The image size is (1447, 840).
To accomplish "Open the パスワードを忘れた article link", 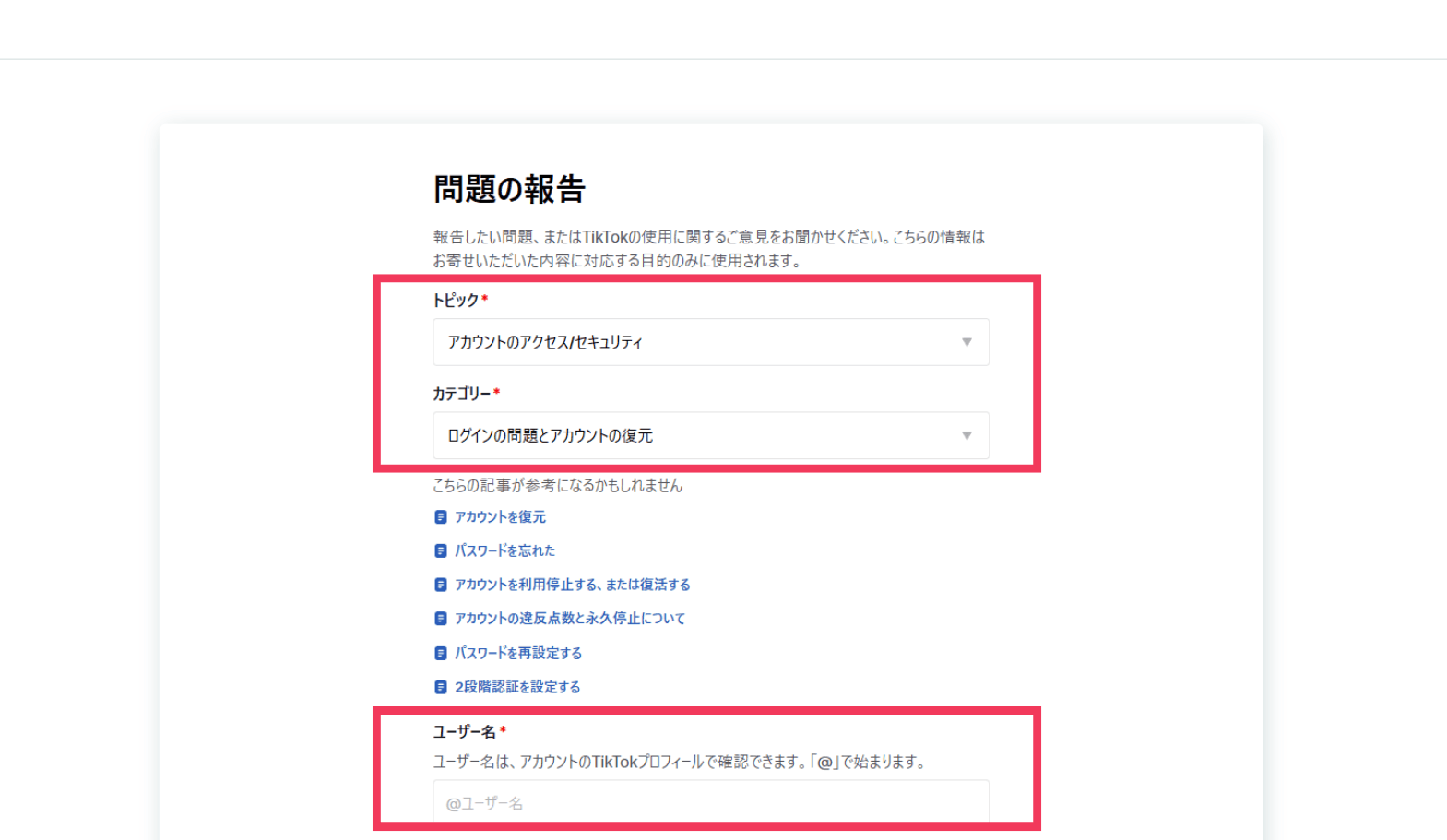I will tap(504, 551).
